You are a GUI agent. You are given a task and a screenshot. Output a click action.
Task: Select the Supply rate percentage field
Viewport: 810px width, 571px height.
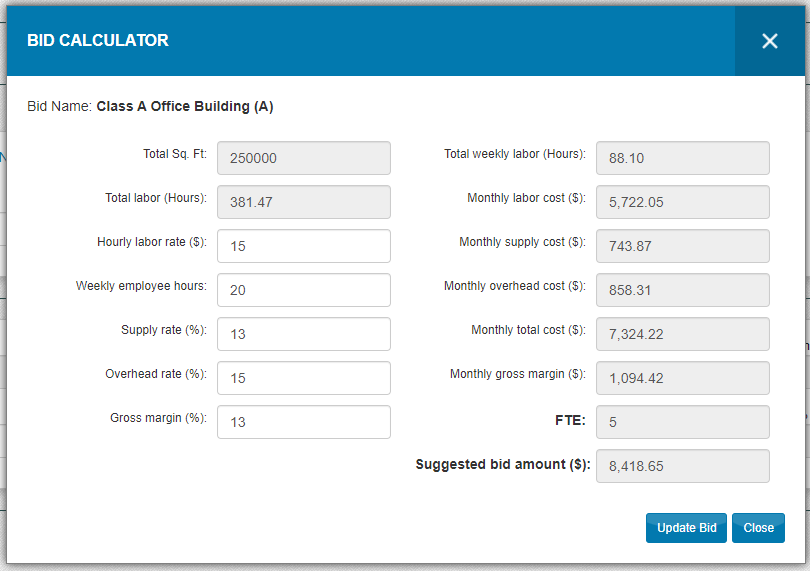[x=303, y=334]
